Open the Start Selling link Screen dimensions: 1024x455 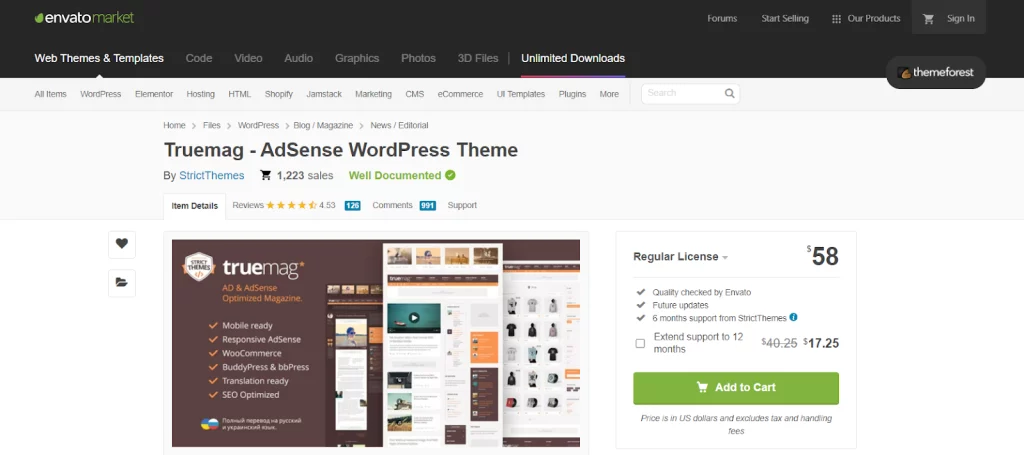pyautogui.click(x=785, y=19)
